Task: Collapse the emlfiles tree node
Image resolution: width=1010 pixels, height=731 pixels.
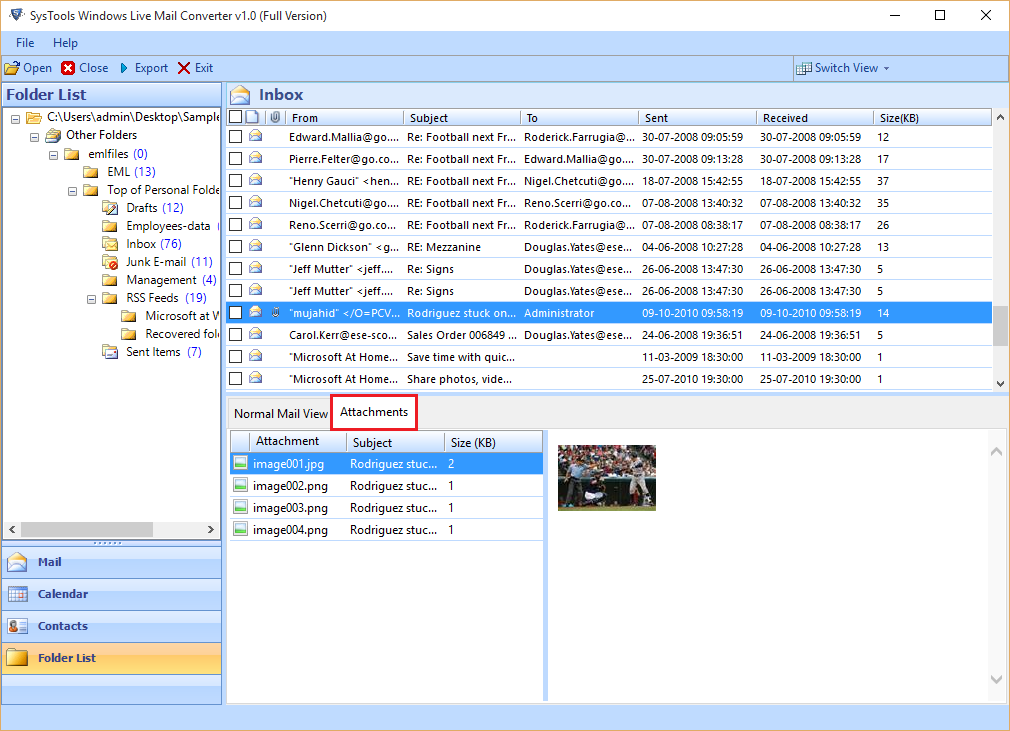Action: tap(53, 155)
